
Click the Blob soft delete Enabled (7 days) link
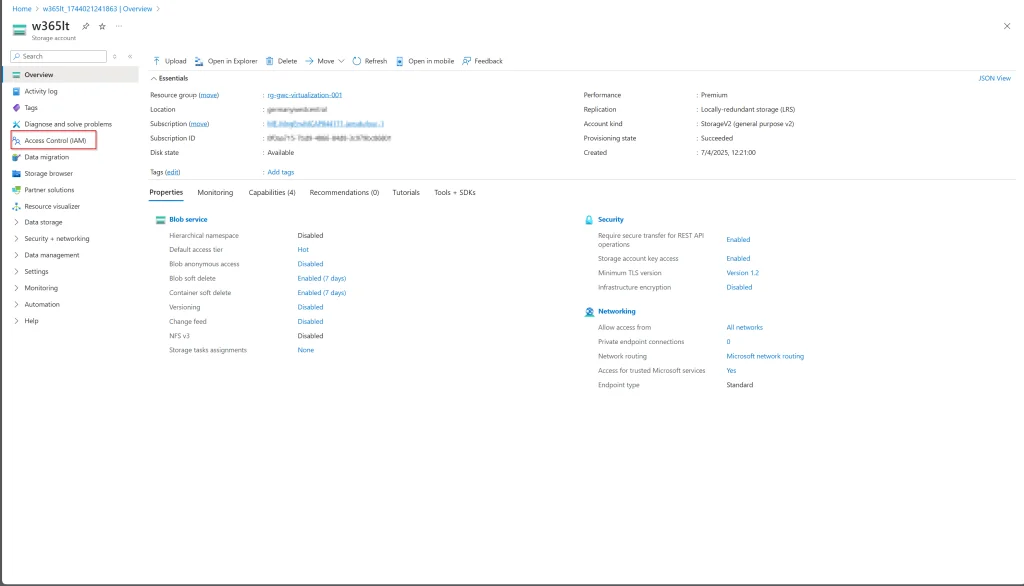tap(321, 278)
